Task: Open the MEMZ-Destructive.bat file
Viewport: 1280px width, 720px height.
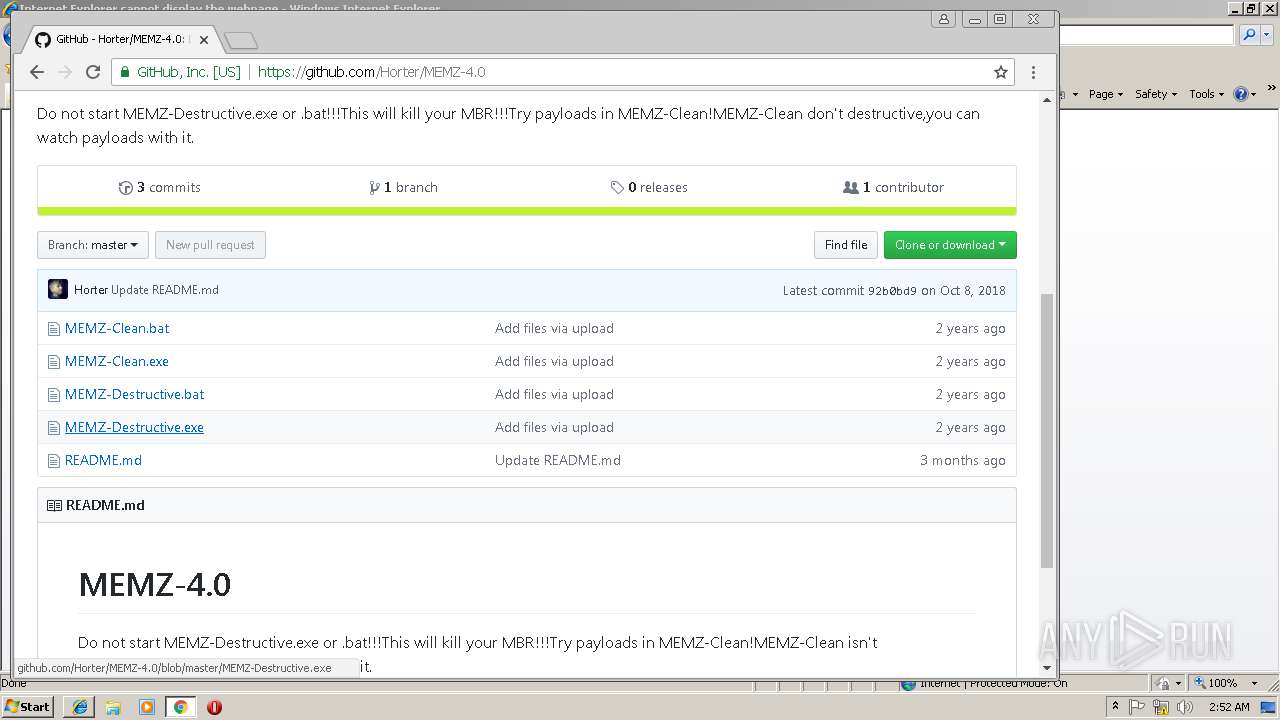Action: (x=135, y=394)
